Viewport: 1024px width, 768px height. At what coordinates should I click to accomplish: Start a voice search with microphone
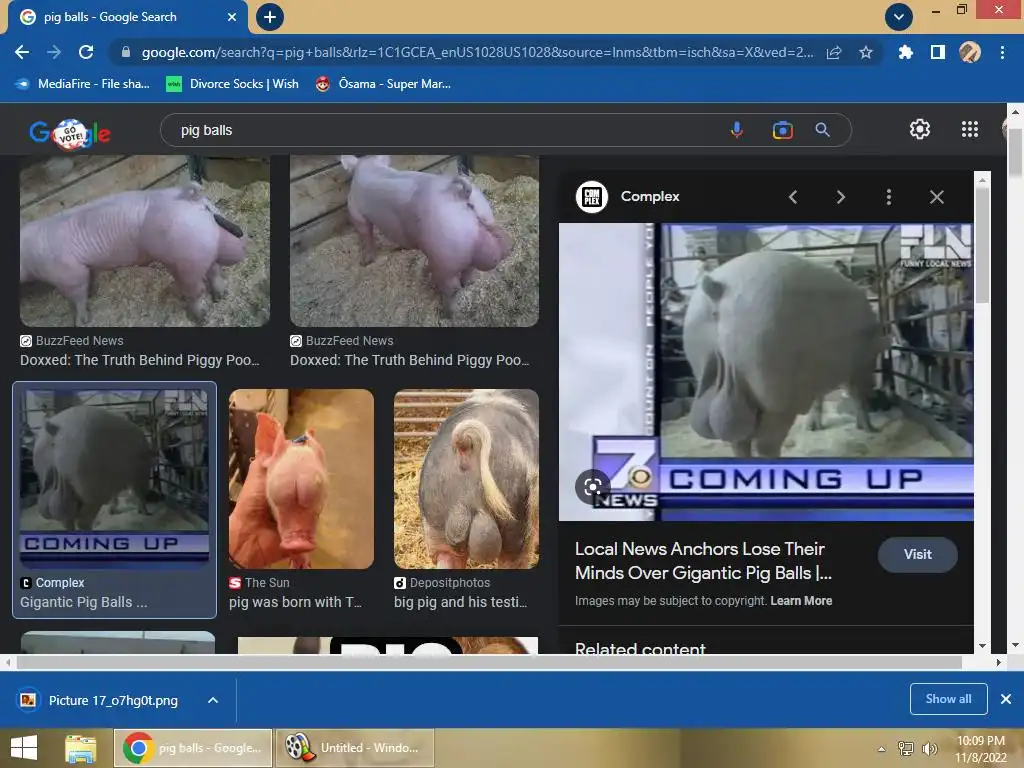click(737, 130)
